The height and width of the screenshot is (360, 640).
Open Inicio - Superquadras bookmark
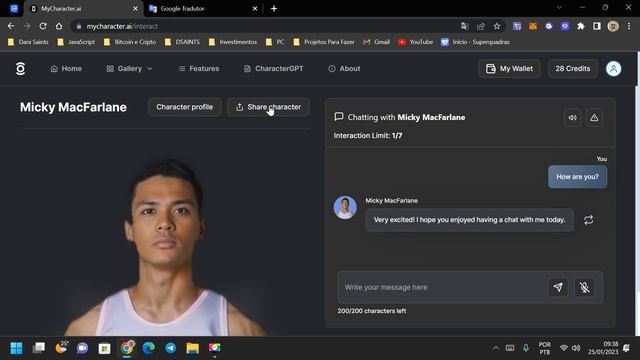click(x=475, y=42)
